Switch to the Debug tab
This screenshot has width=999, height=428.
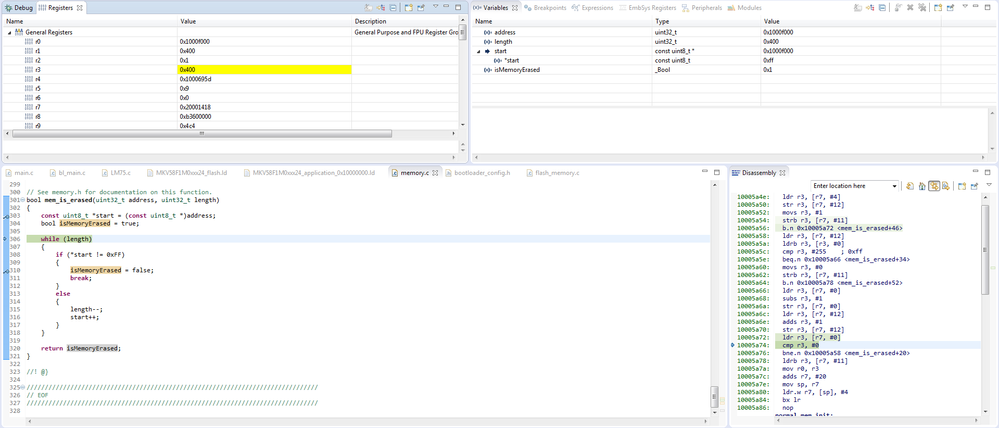pyautogui.click(x=18, y=8)
